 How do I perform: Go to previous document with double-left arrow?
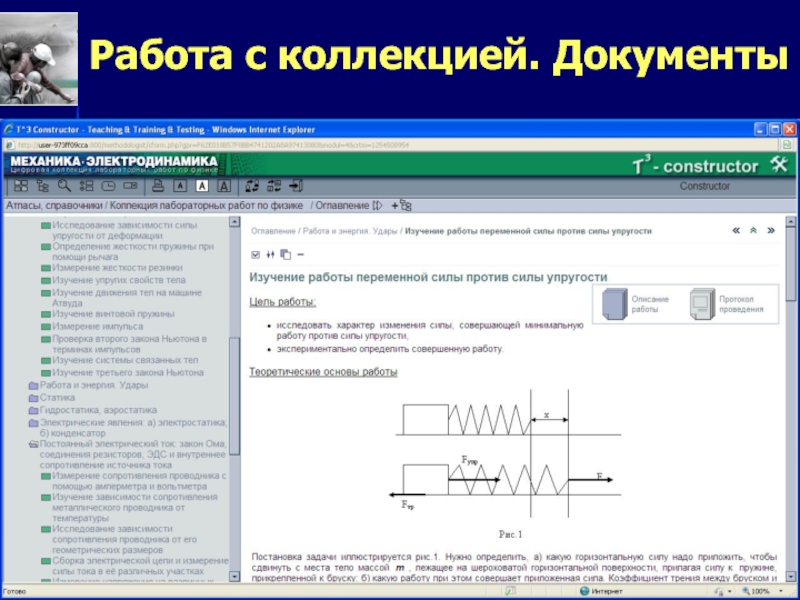(x=736, y=231)
